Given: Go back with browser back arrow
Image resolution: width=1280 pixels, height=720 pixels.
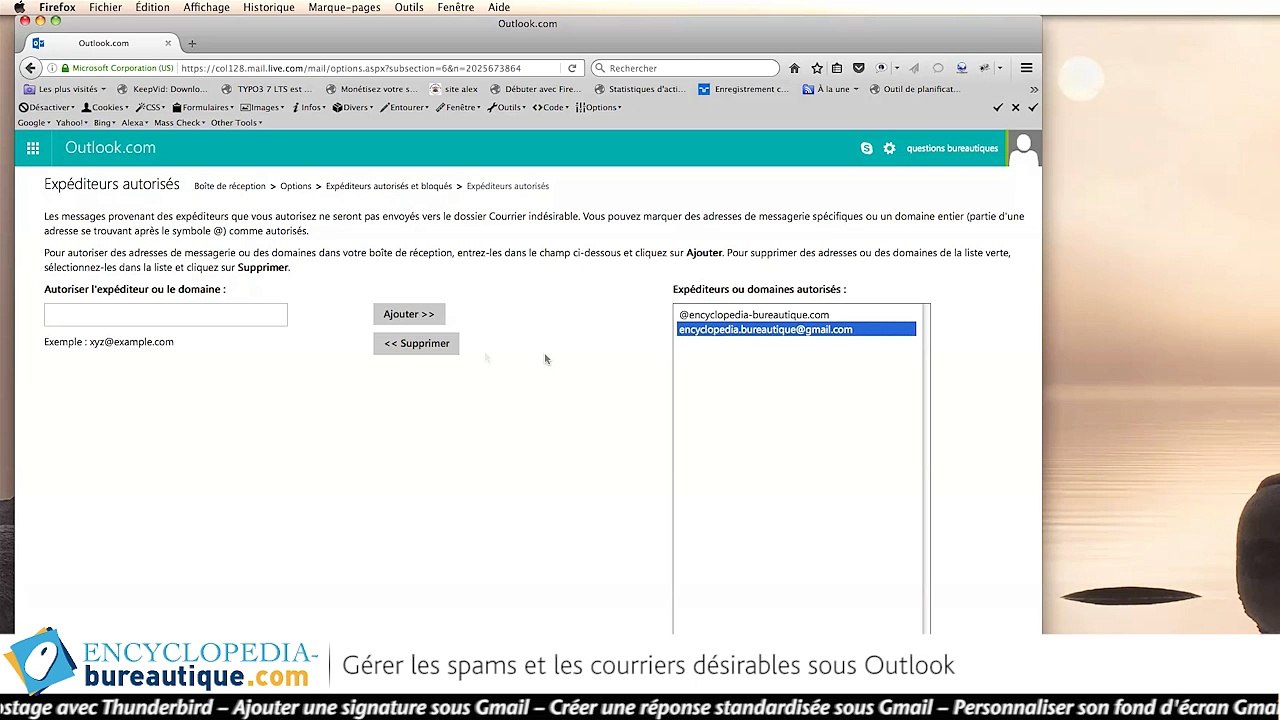Looking at the screenshot, I should [30, 68].
